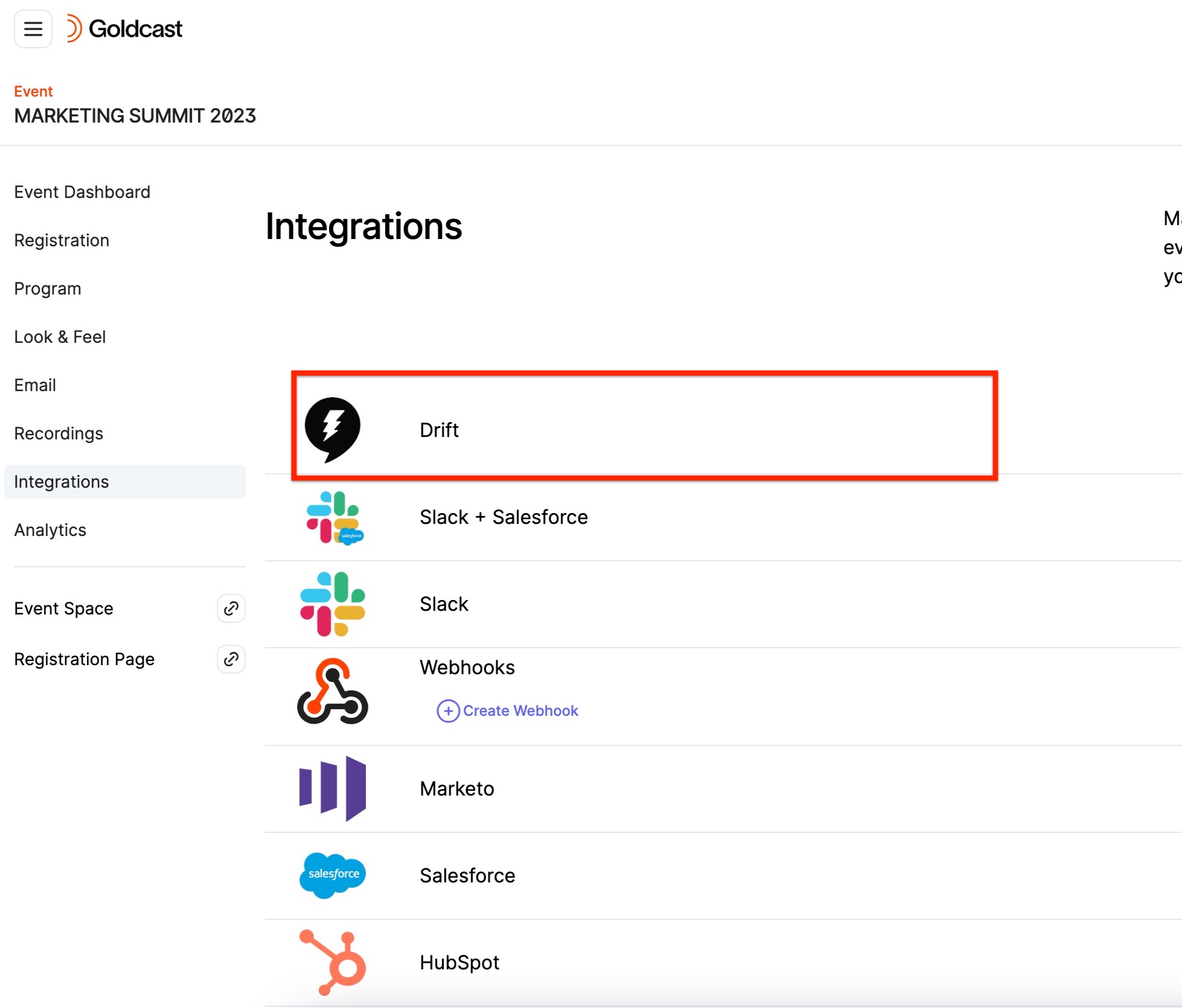Navigate to Recordings
This screenshot has height=1008, width=1182.
pyautogui.click(x=59, y=433)
